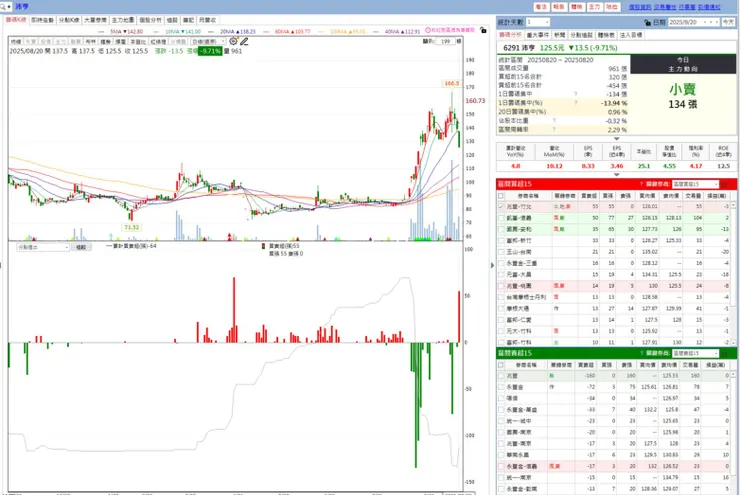The height and width of the screenshot is (495, 740).
Task: Expand arrow below the EPS fundamentals row
Action: (x=616, y=175)
